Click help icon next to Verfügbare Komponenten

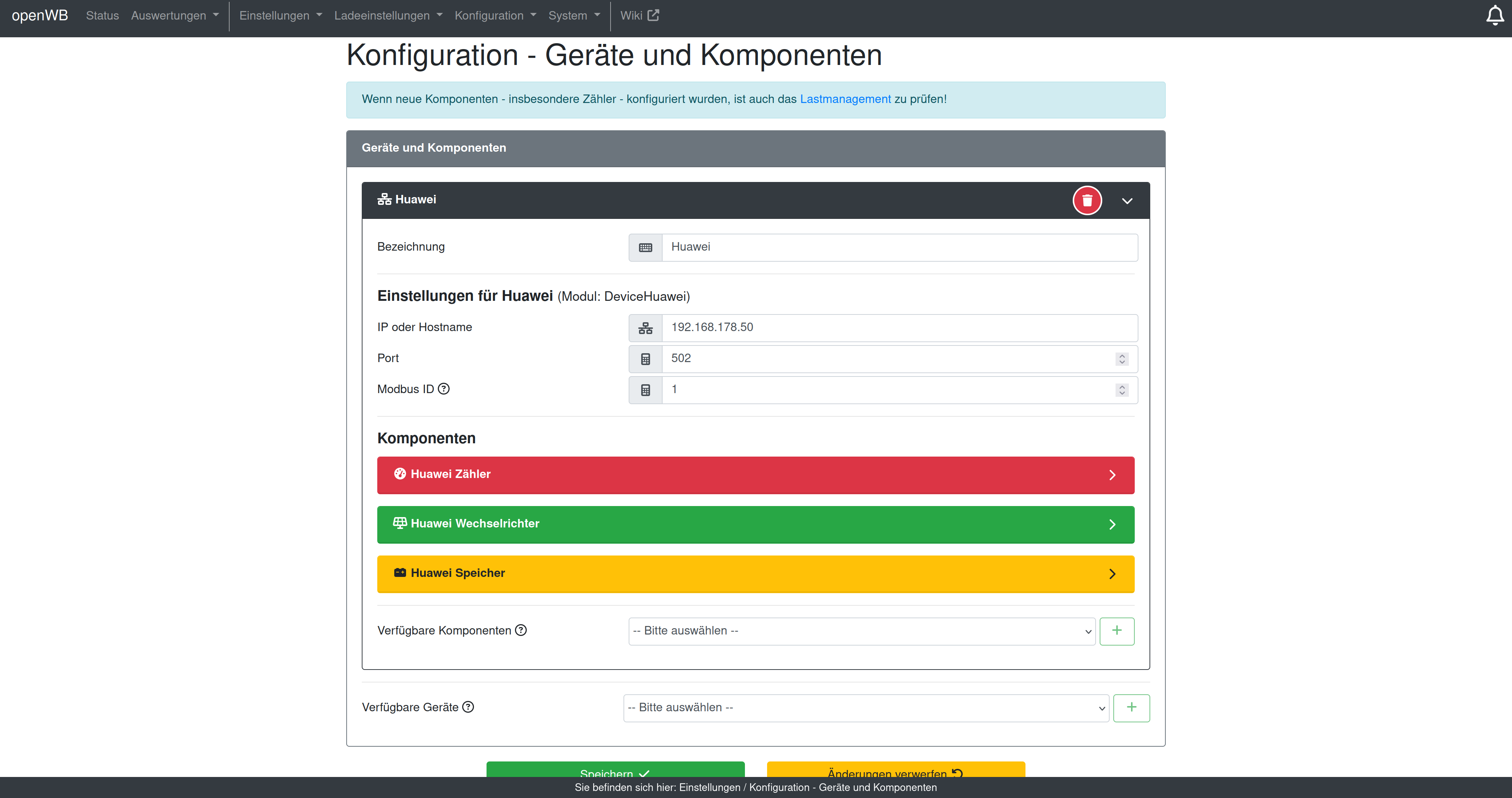tap(520, 630)
